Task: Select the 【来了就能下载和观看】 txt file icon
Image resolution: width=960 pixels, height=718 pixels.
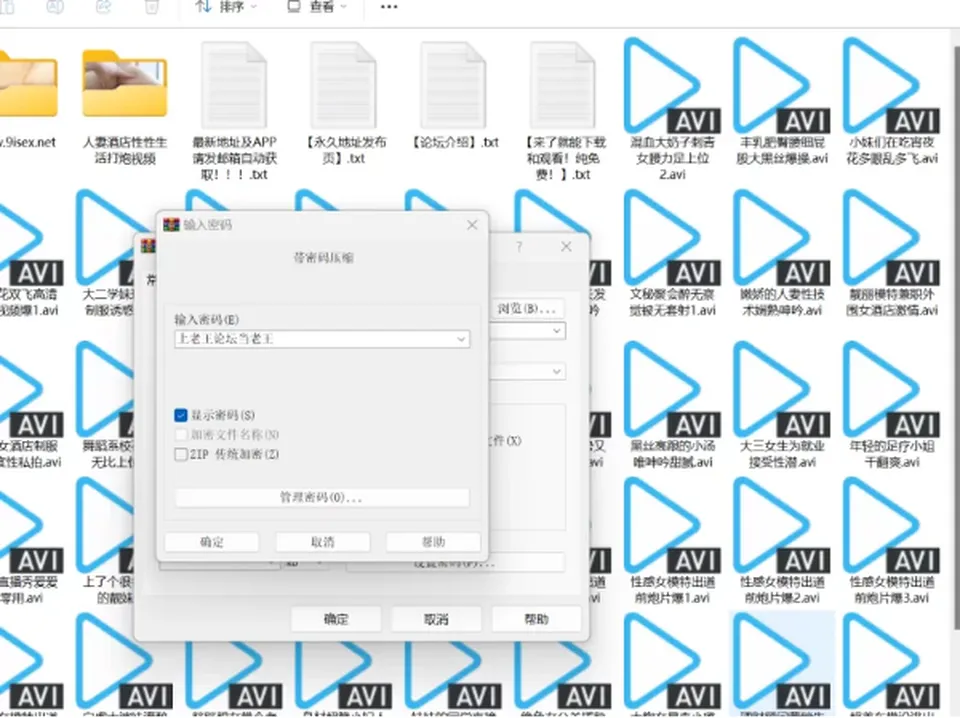Action: (562, 84)
